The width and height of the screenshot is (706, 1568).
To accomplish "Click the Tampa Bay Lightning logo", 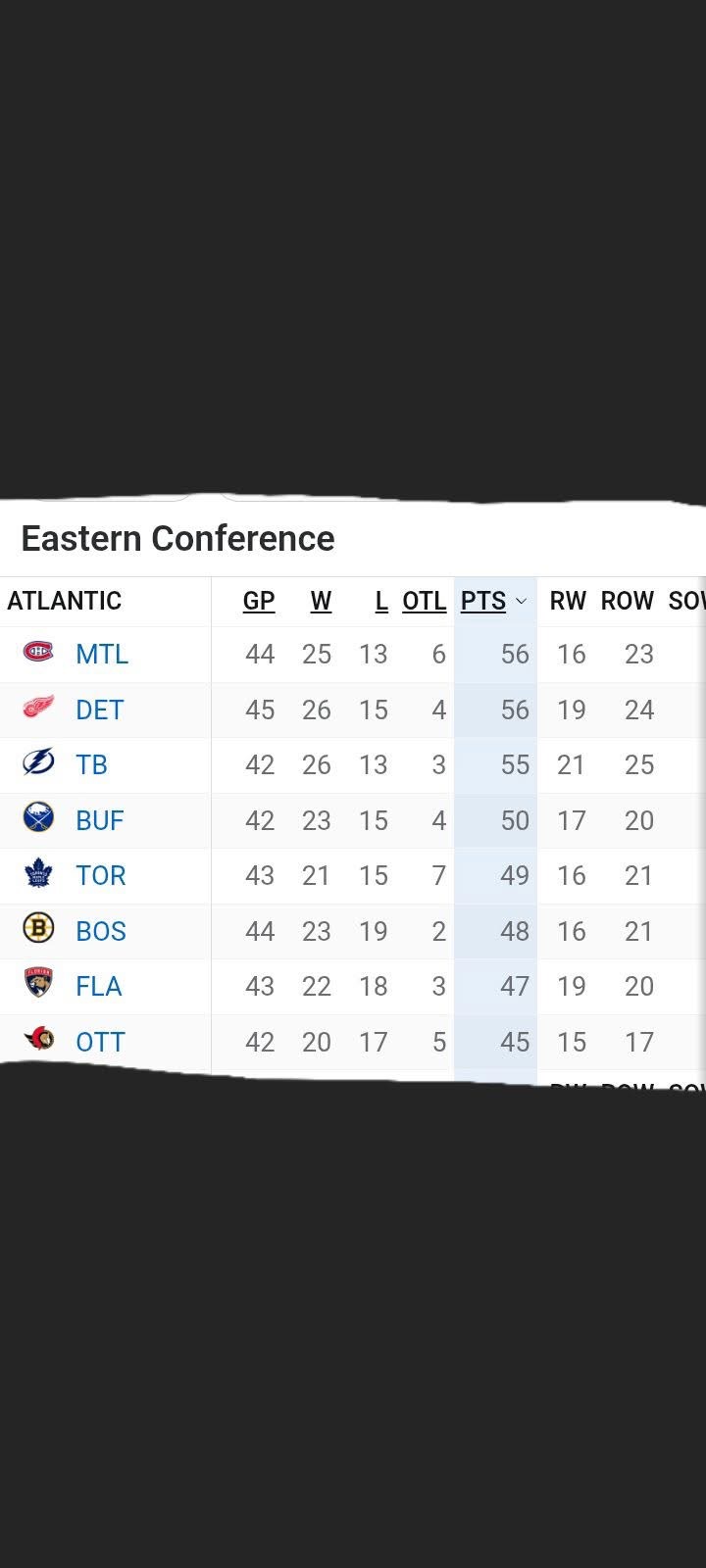I will pos(38,762).
